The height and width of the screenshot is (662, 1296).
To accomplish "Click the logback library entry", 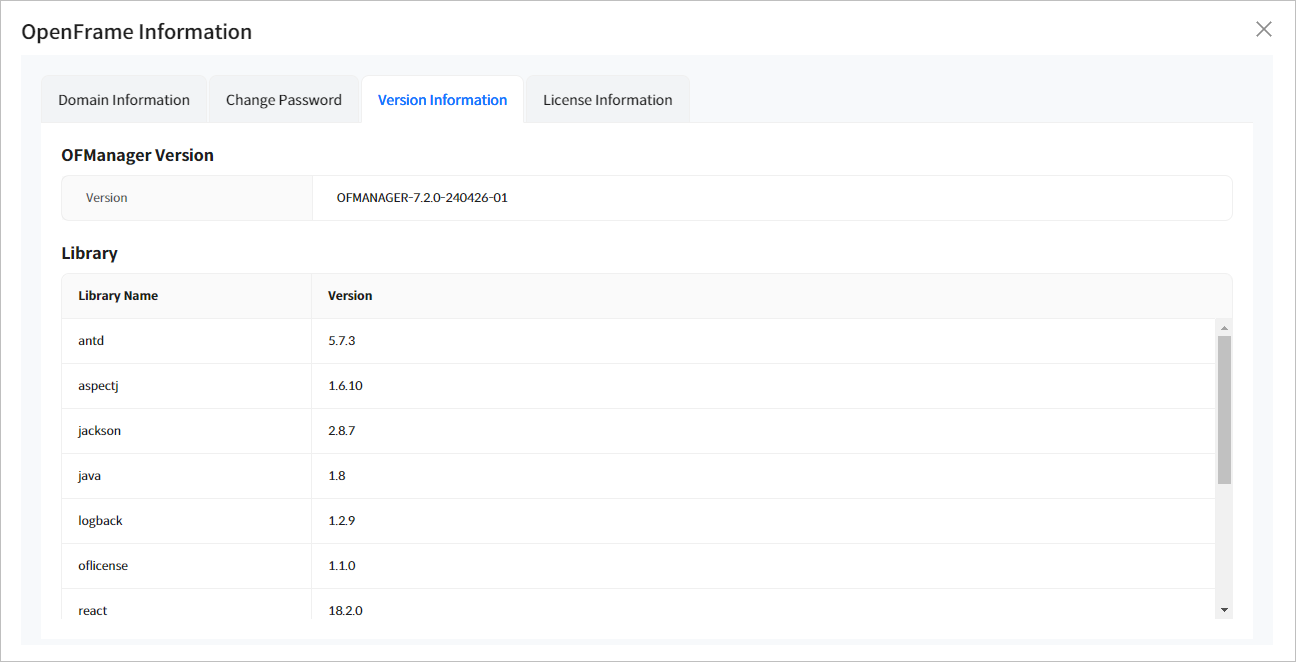I will pyautogui.click(x=100, y=521).
